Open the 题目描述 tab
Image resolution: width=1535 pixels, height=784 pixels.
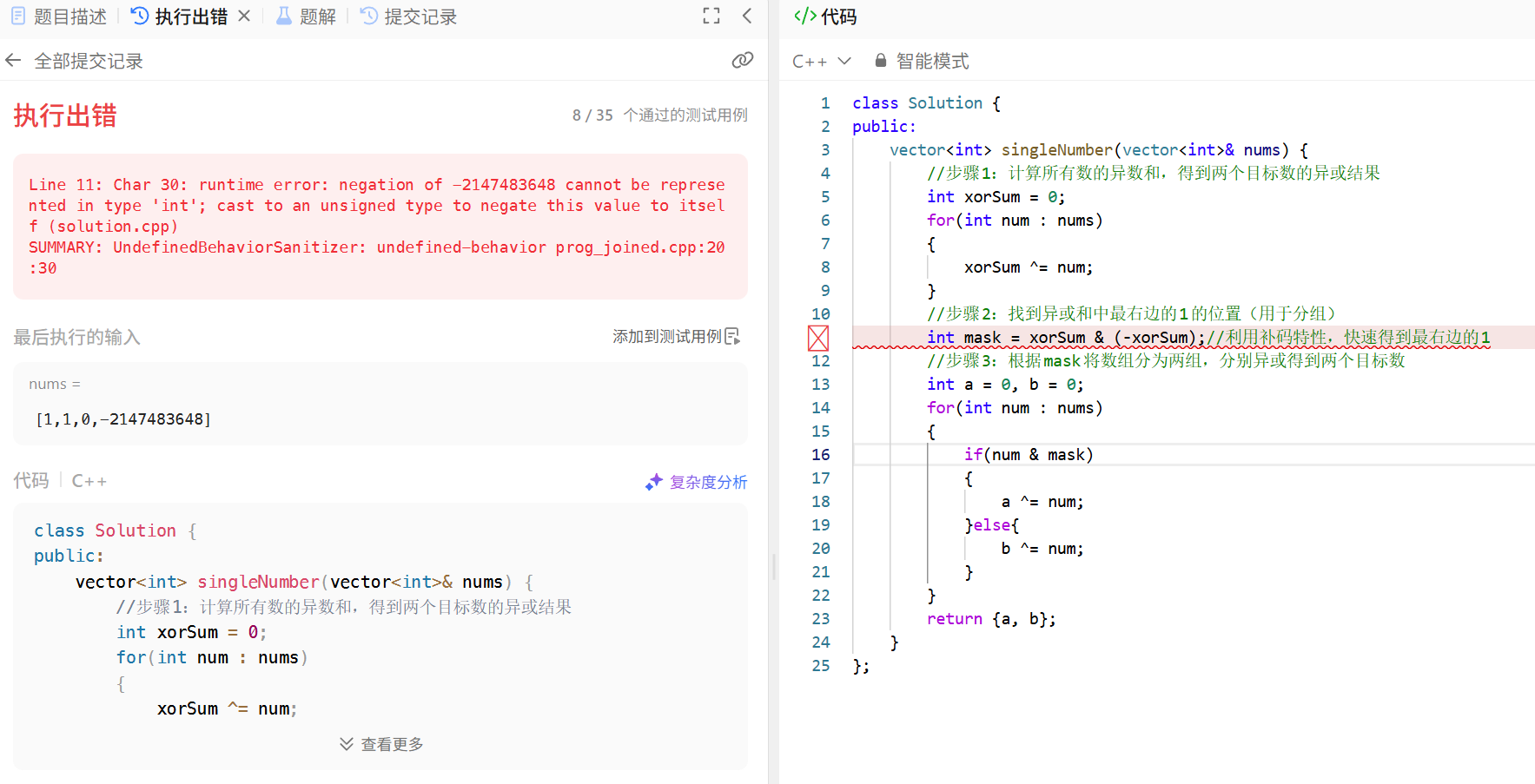point(59,16)
